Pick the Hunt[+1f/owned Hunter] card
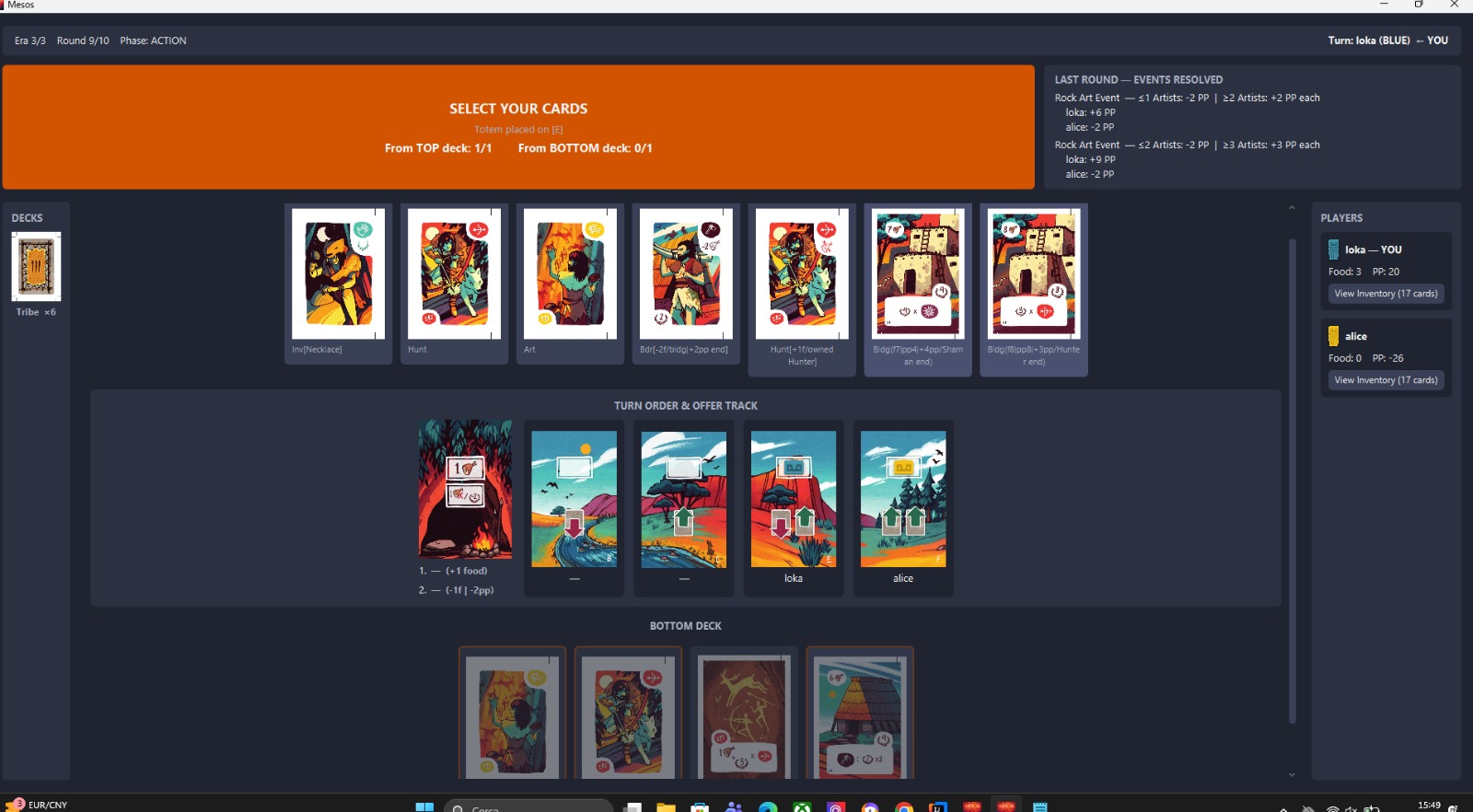1473x812 pixels. tap(802, 289)
